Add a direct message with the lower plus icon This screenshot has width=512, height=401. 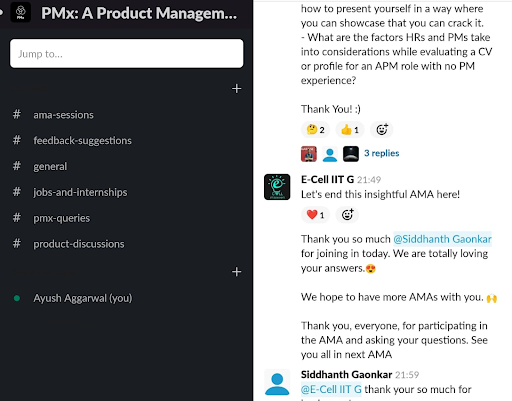coord(236,272)
